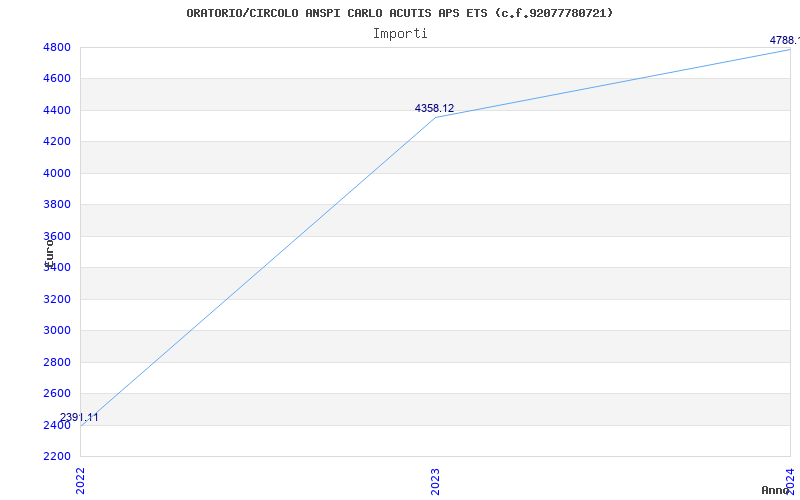Viewport: 800px width, 500px height.
Task: Click the 2023 x-axis label
Action: tap(435, 482)
